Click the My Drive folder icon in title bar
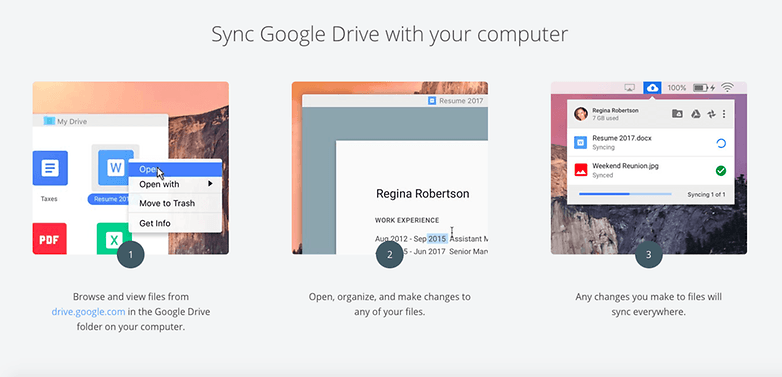 [48, 121]
